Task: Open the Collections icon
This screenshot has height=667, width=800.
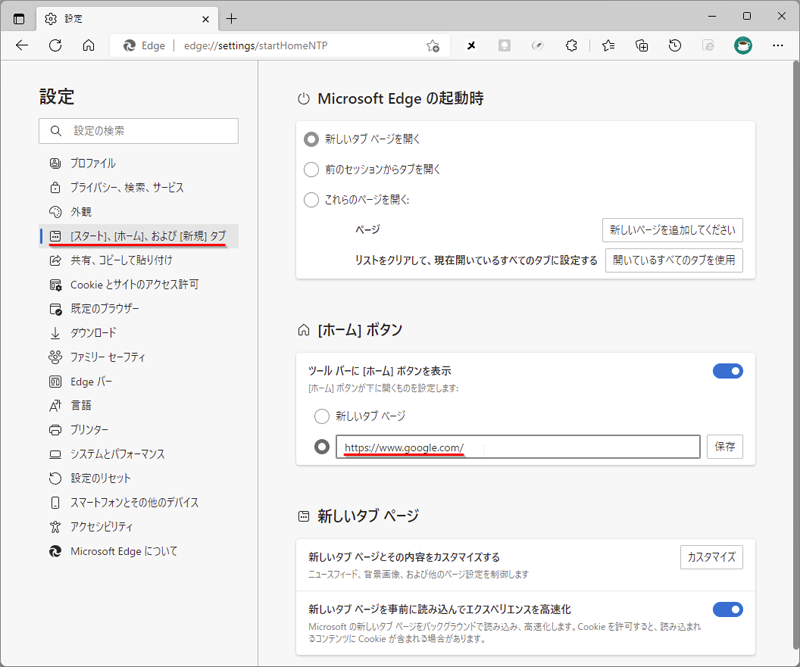Action: point(641,46)
